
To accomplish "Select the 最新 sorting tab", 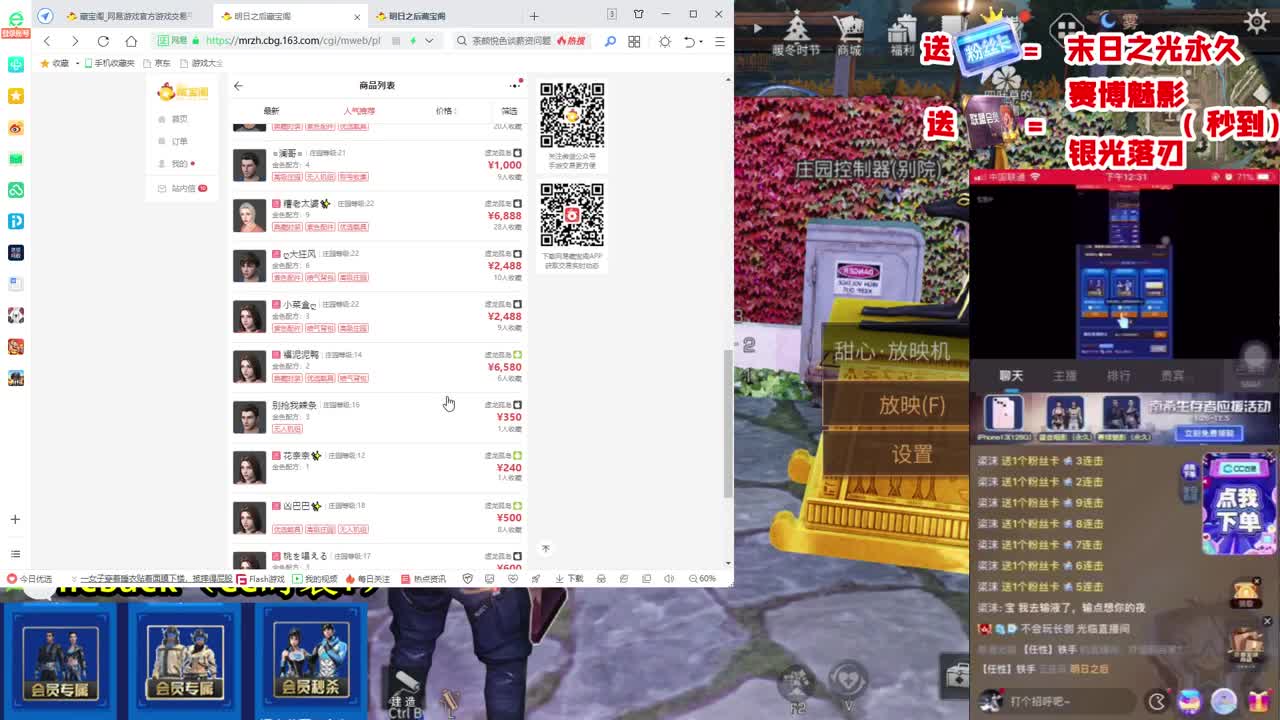I will [271, 111].
